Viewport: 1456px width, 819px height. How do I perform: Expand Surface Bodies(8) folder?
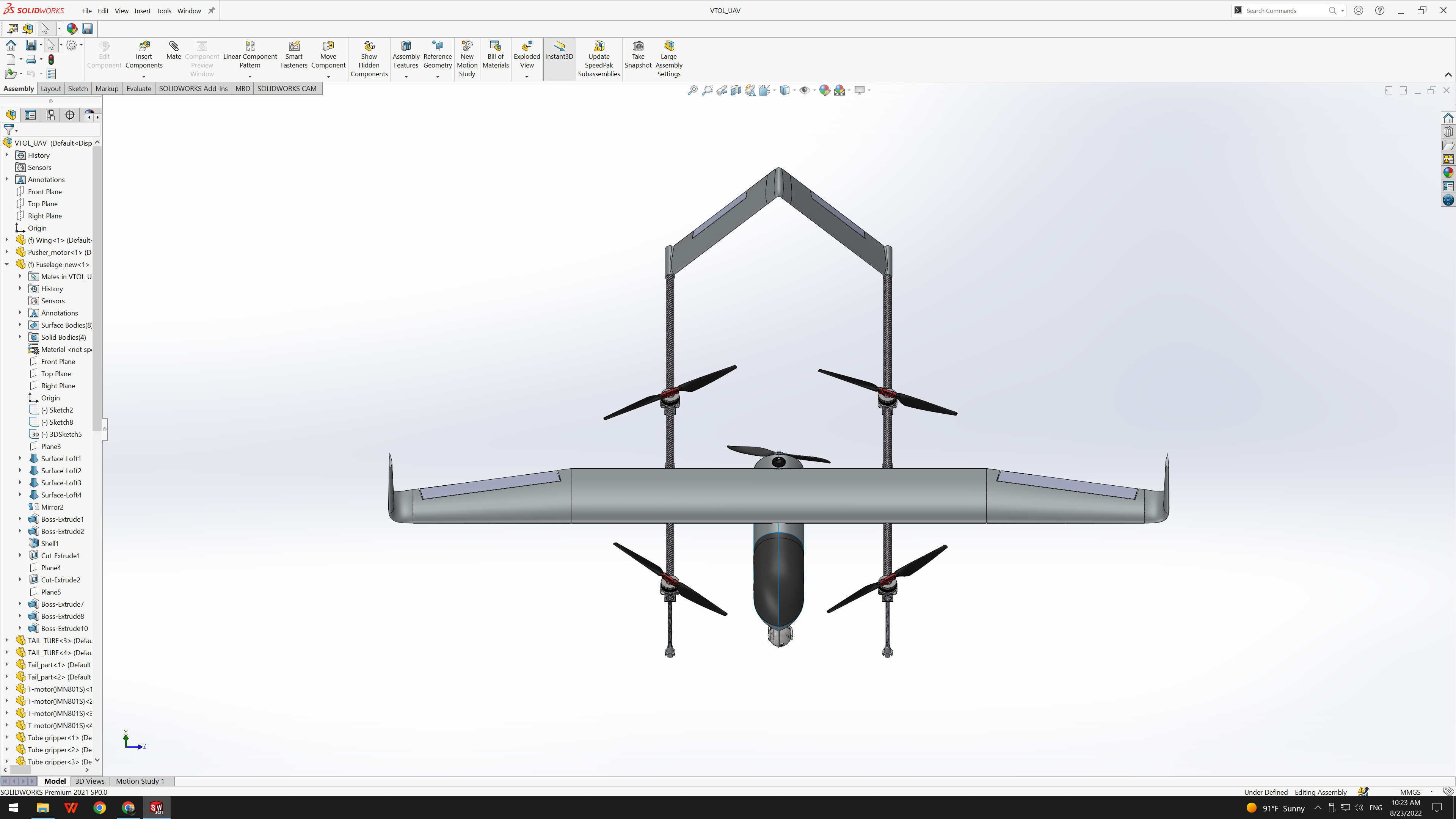click(20, 325)
